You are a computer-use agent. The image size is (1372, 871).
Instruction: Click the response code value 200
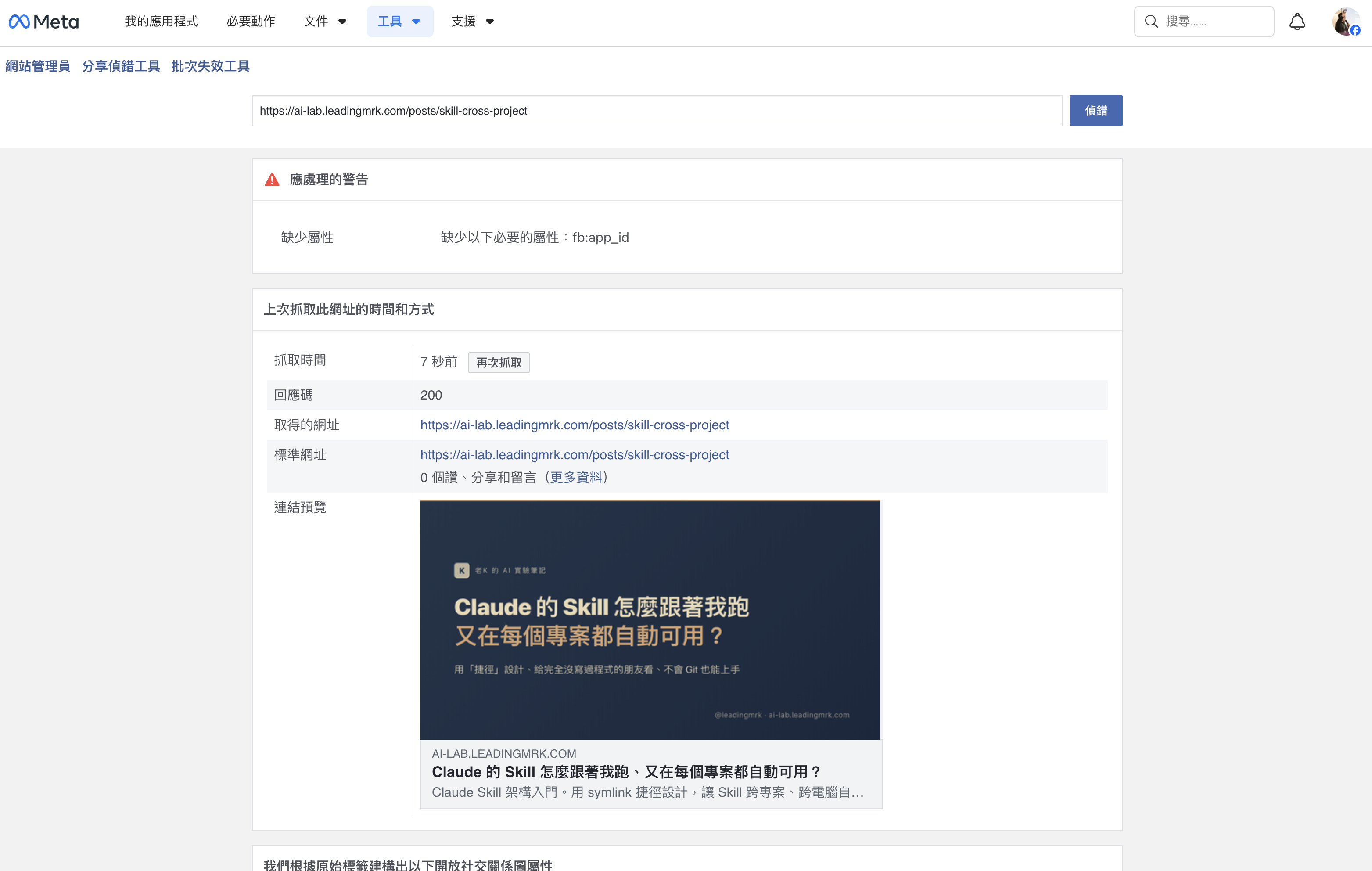coord(431,396)
